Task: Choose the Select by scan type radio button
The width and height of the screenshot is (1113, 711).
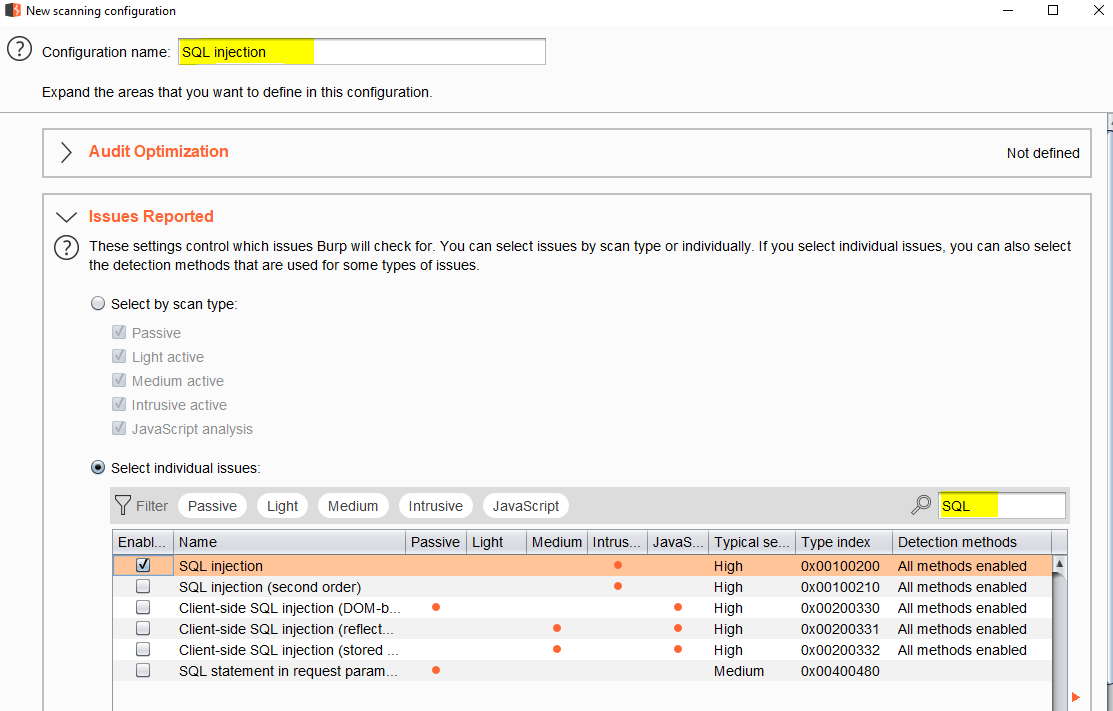Action: [98, 304]
